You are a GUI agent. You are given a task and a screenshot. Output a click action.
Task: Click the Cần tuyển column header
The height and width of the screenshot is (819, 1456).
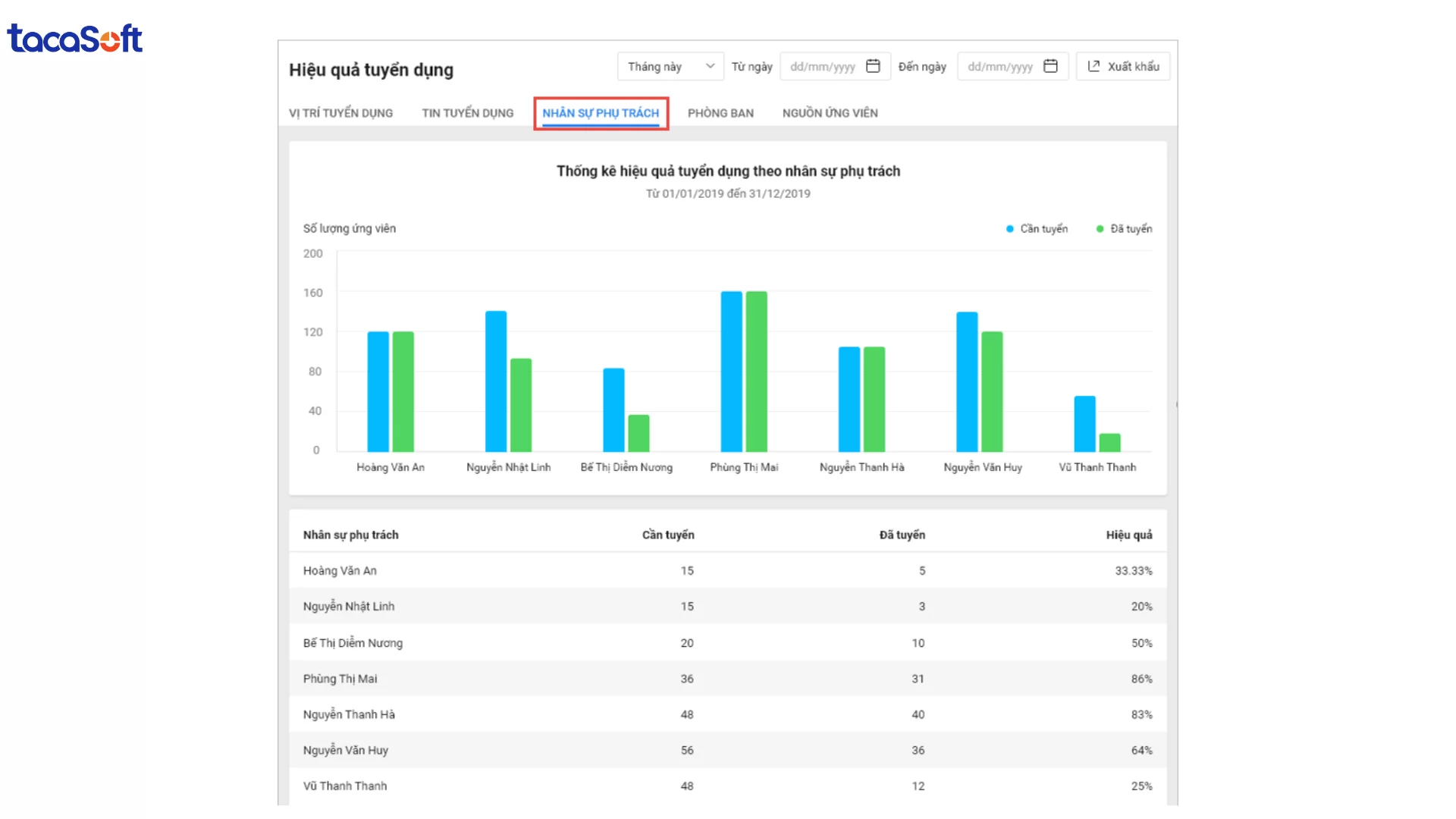click(667, 535)
